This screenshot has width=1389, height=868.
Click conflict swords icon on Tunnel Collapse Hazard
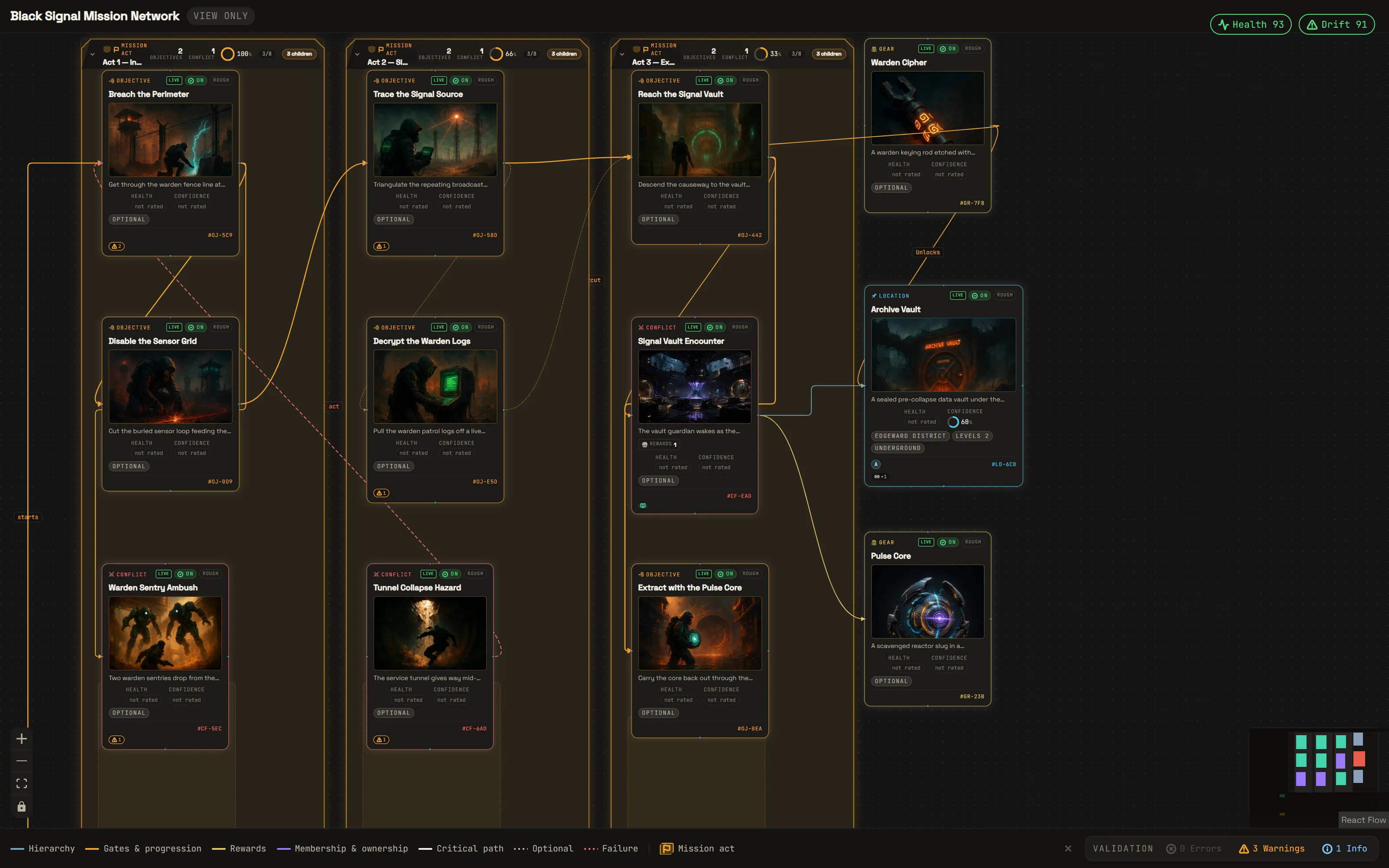click(376, 575)
